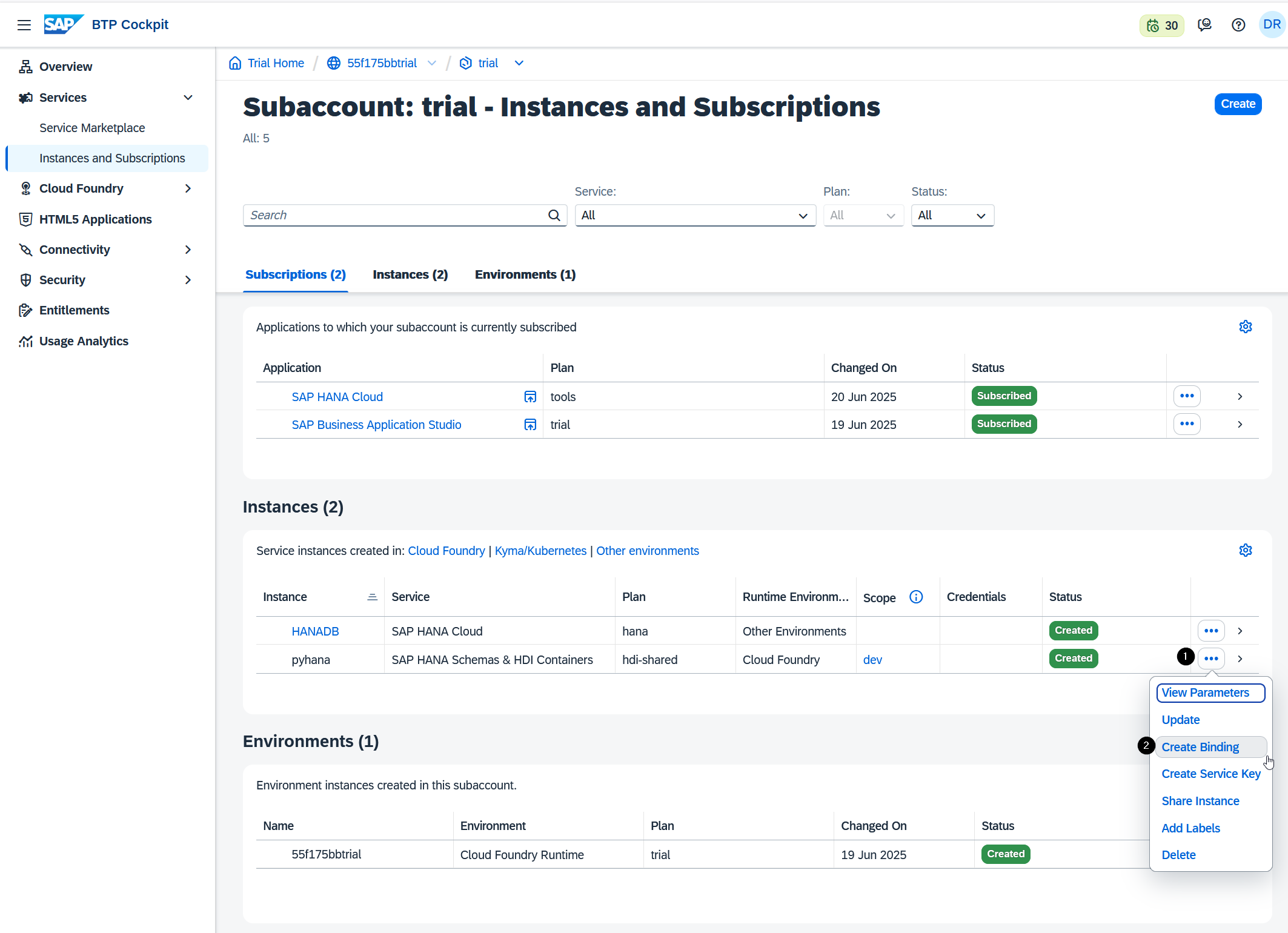Open the Cloud Foundry environment link
Viewport: 1288px width, 933px height.
coord(446,551)
